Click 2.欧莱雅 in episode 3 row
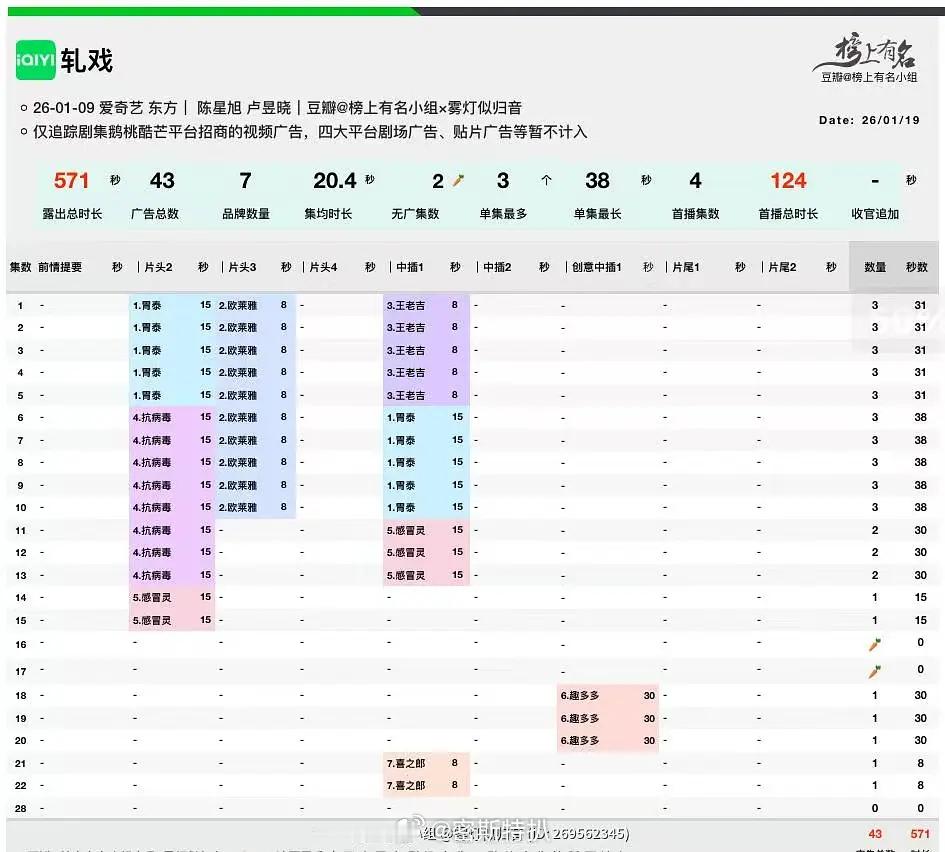The image size is (945, 852). pyautogui.click(x=238, y=351)
